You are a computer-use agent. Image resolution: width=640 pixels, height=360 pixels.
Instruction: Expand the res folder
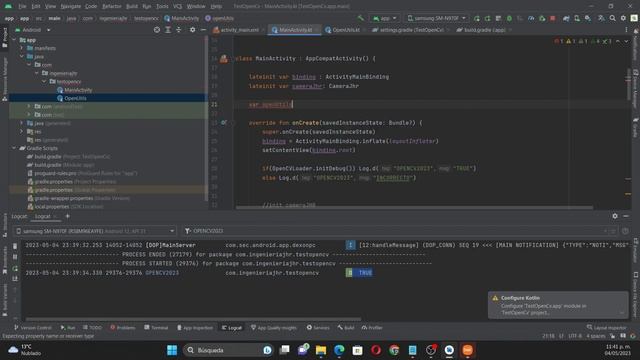[22, 131]
